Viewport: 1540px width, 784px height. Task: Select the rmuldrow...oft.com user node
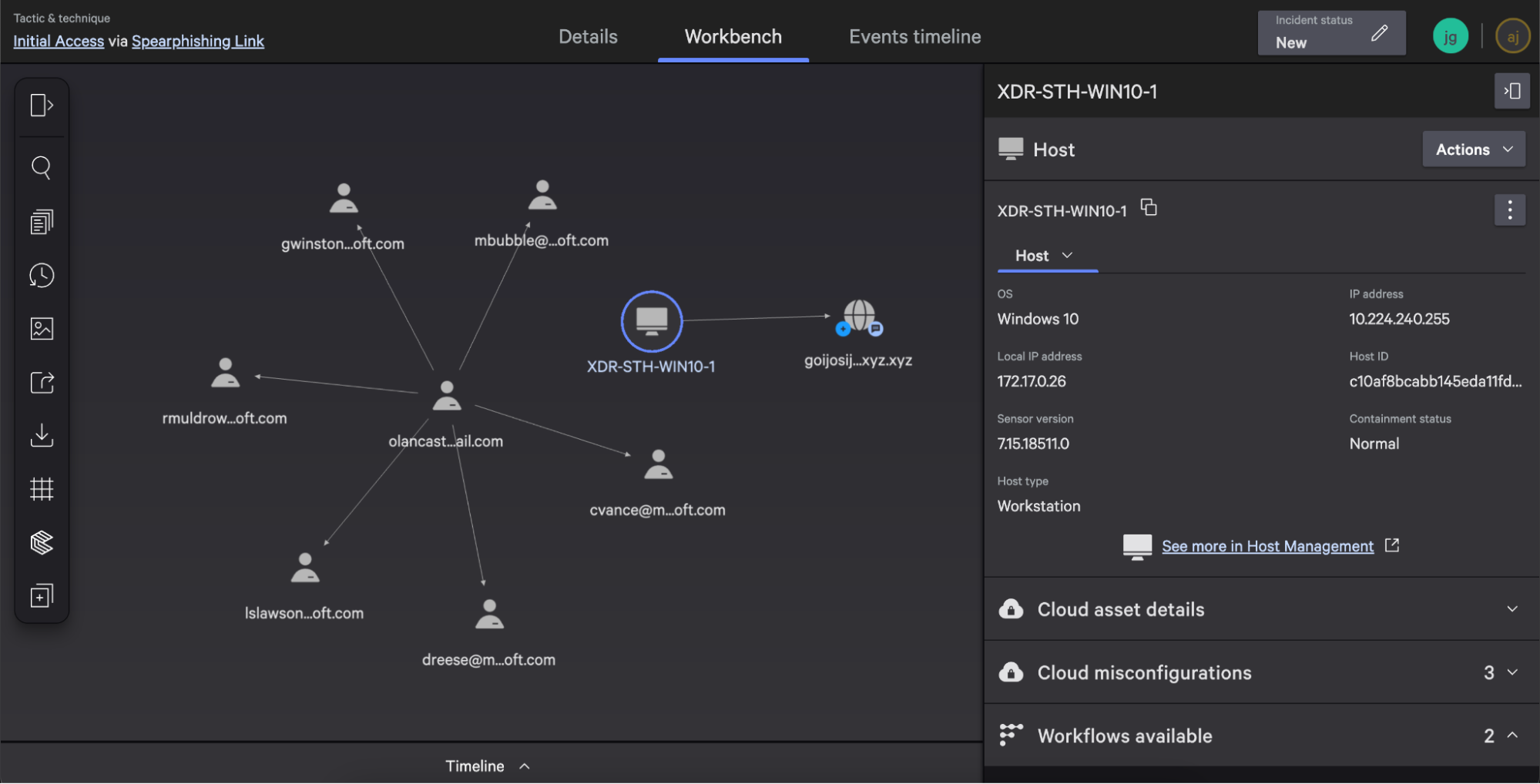coord(226,373)
